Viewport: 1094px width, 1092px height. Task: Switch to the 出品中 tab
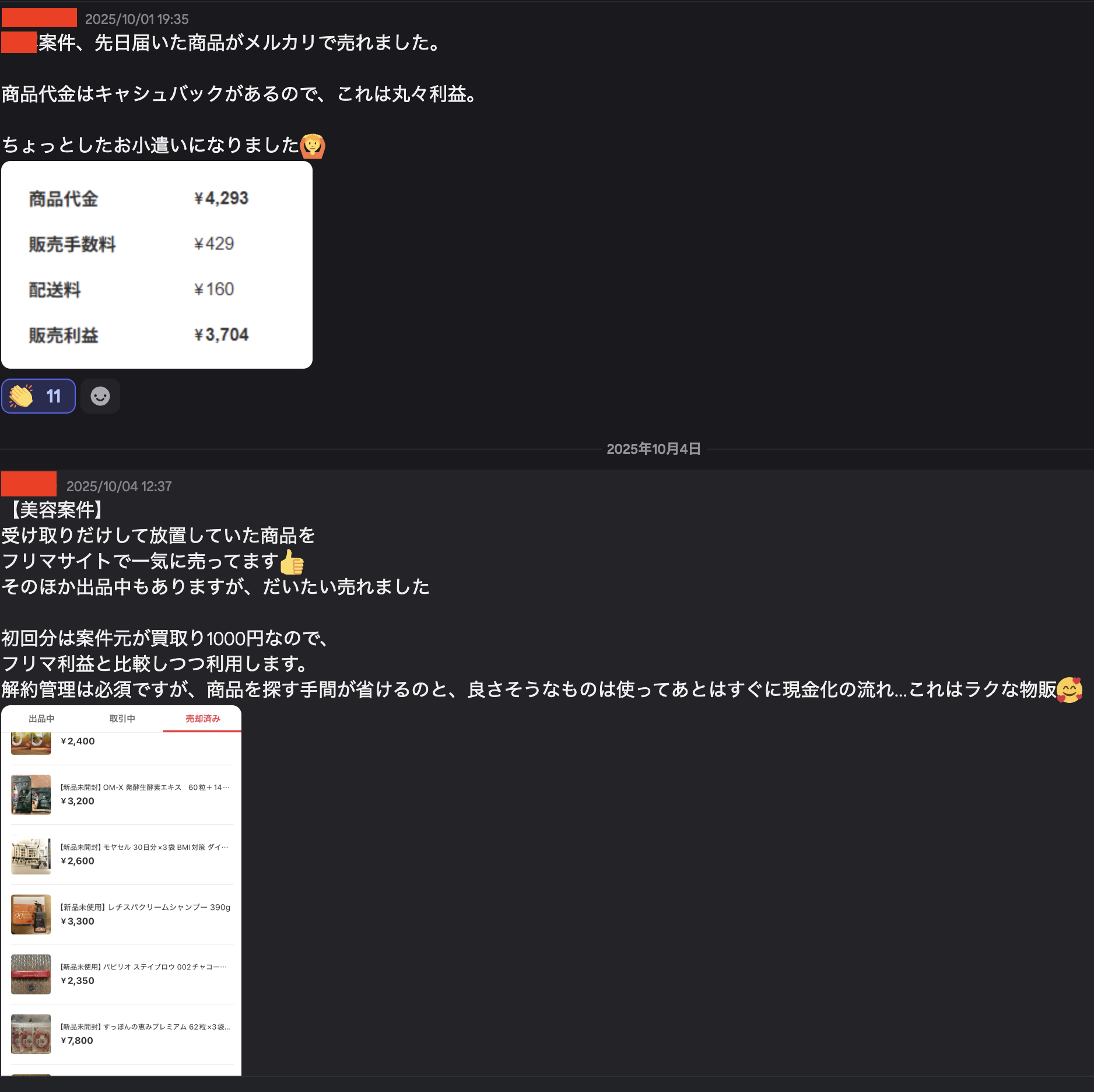[x=41, y=719]
